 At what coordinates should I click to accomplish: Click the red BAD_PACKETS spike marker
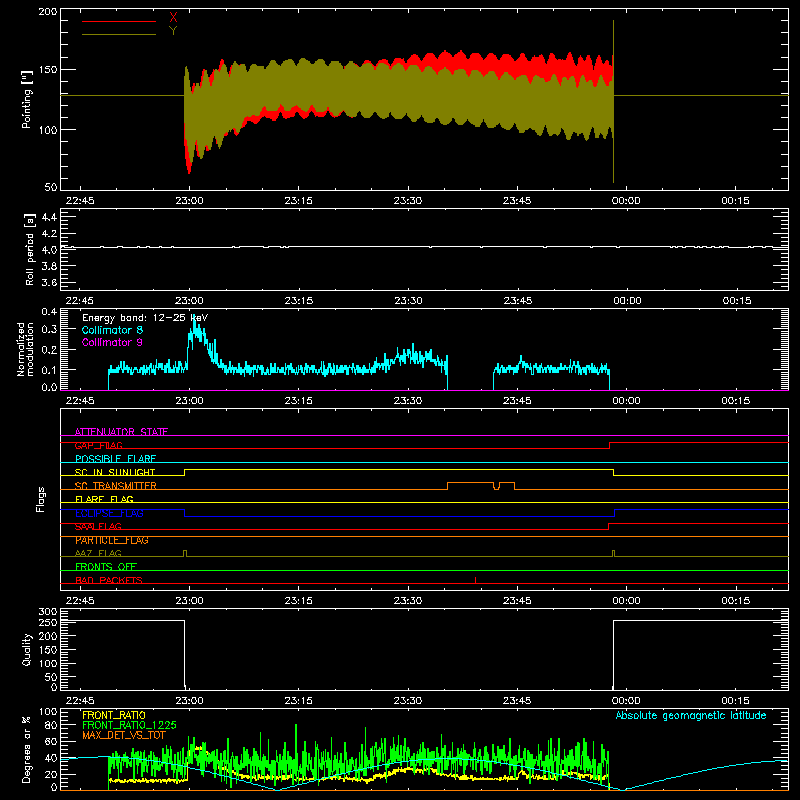click(x=476, y=580)
